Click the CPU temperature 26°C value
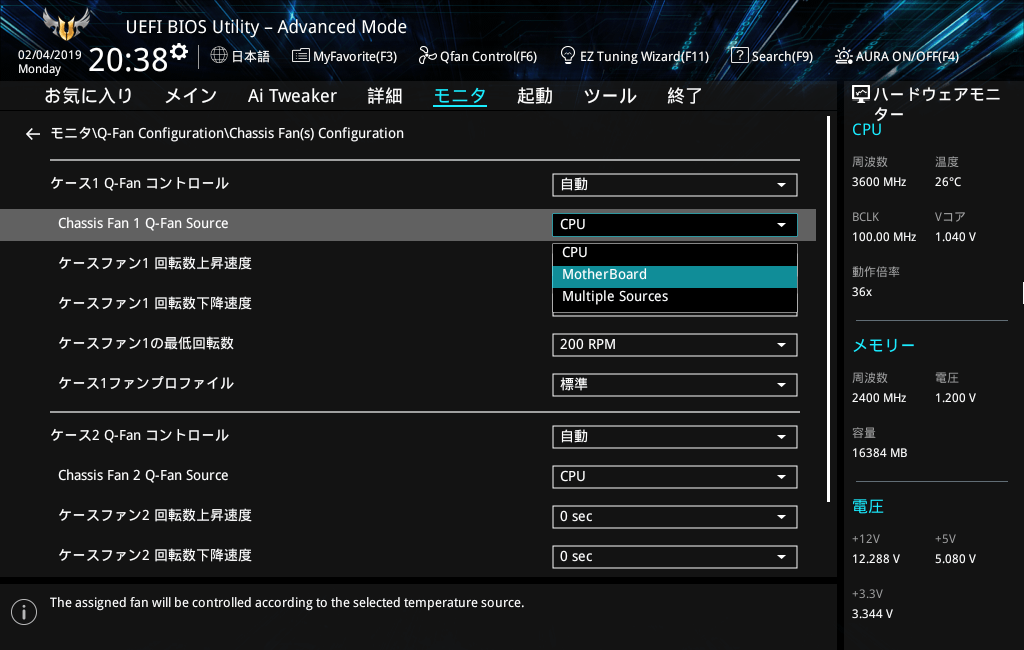 (x=948, y=182)
